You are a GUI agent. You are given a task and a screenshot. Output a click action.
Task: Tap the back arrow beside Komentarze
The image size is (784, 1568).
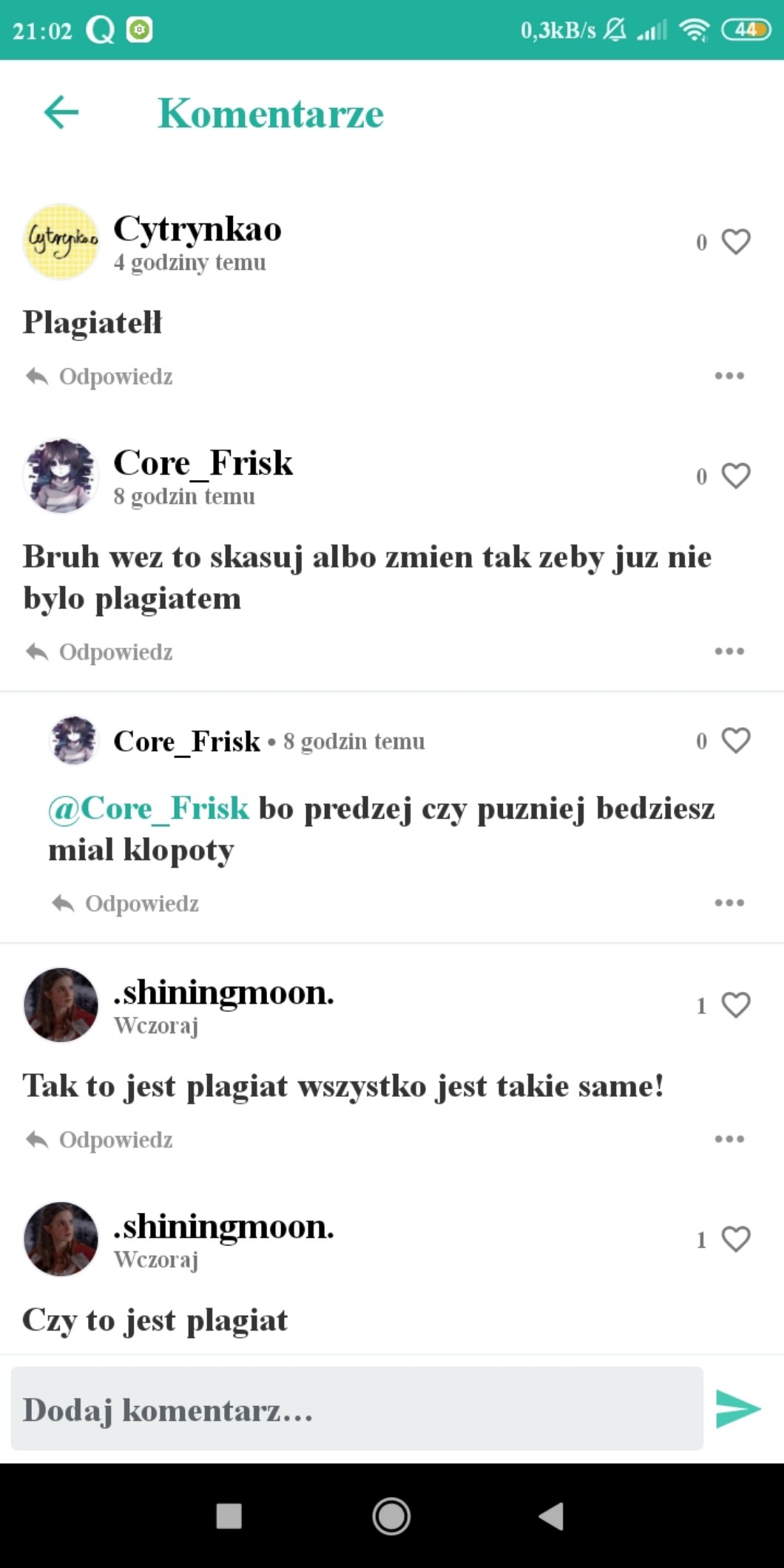(x=61, y=113)
